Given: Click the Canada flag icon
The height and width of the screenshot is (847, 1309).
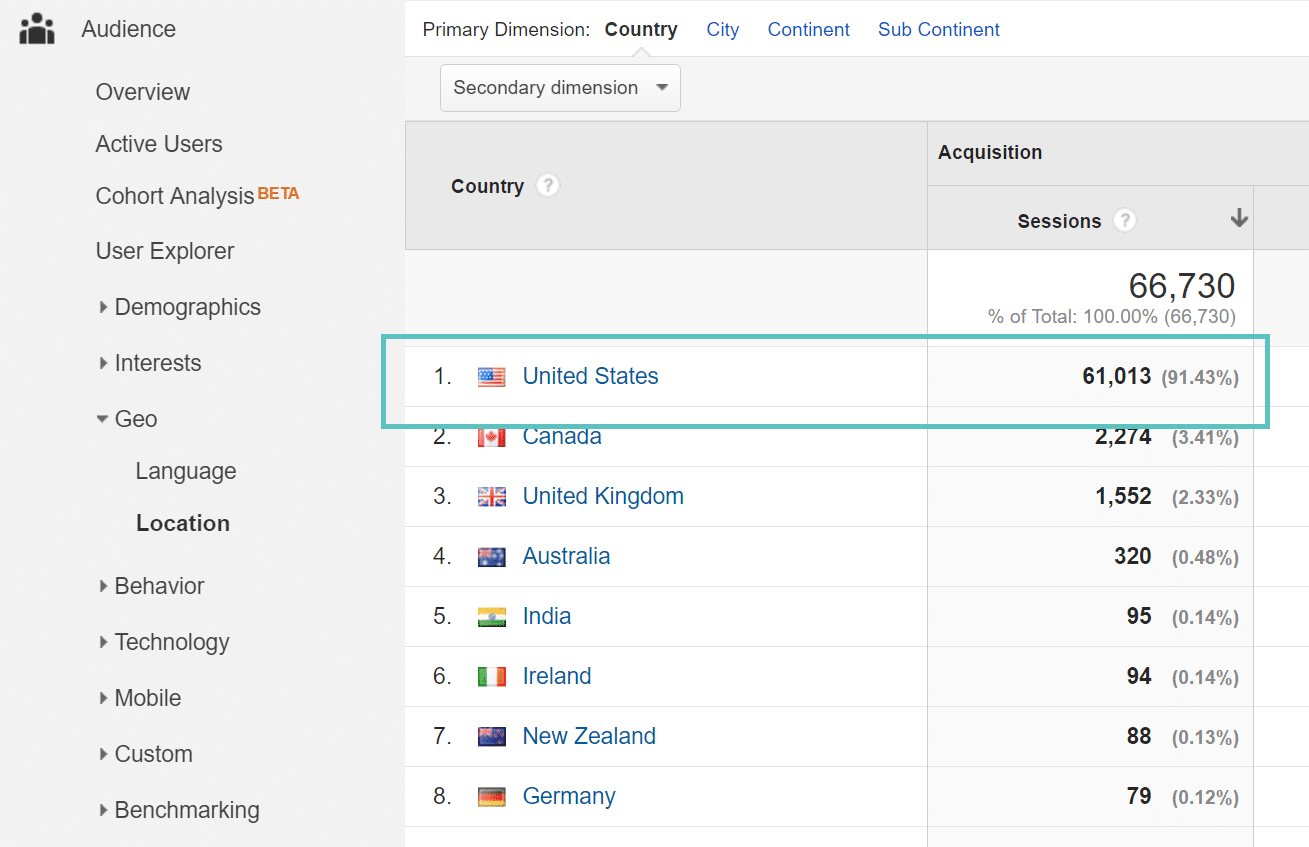Looking at the screenshot, I should 491,436.
